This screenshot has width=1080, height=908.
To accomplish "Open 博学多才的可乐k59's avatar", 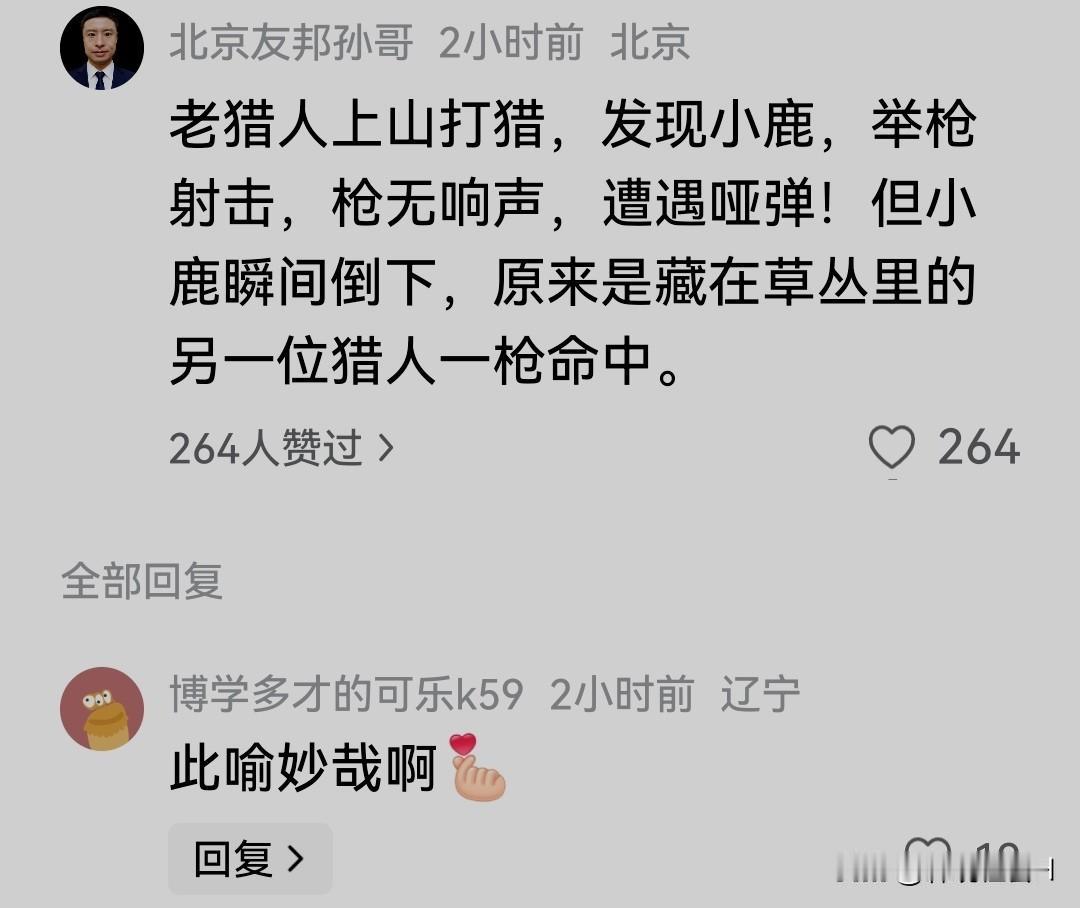I will [x=102, y=709].
